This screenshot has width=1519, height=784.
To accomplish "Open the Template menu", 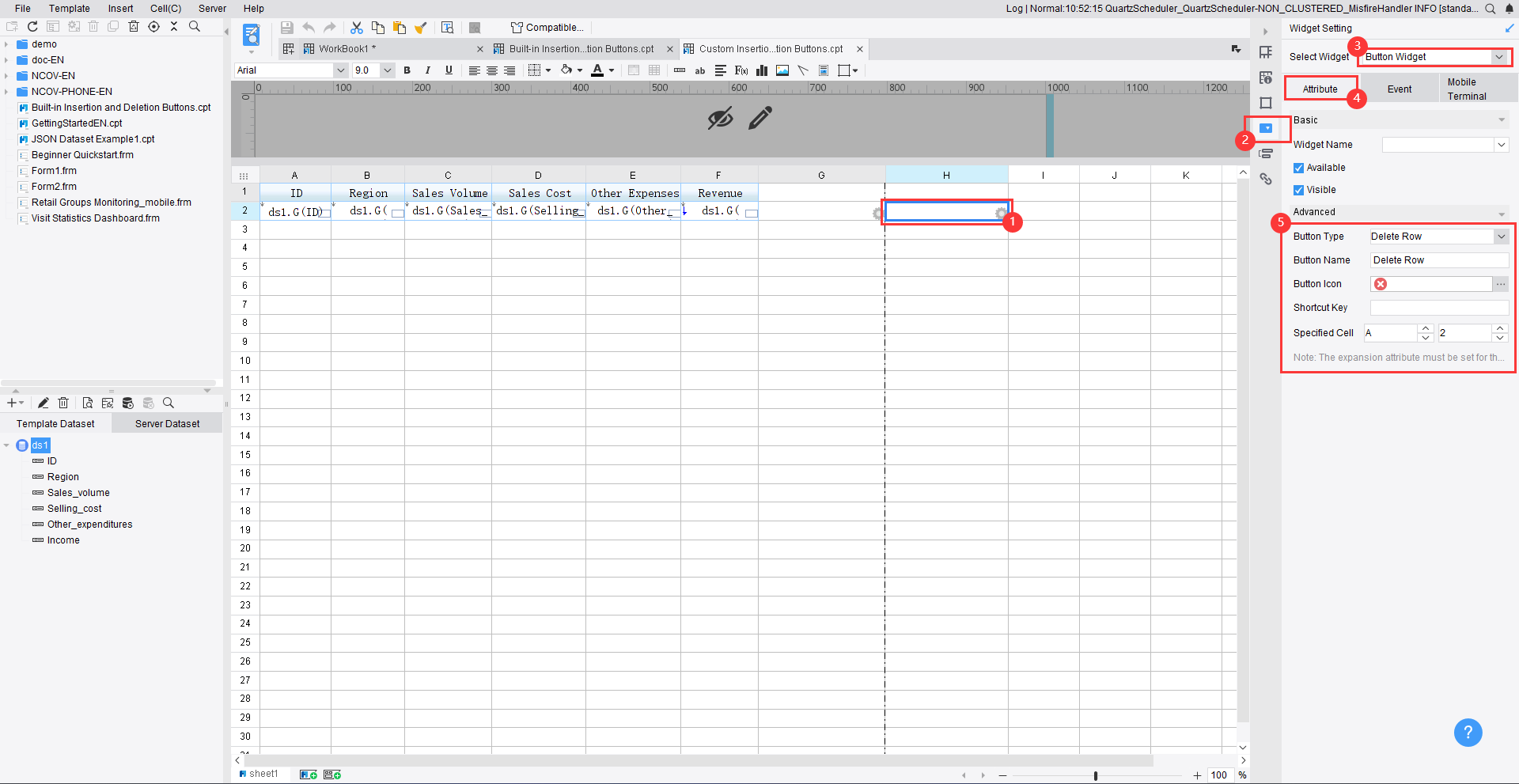I will click(69, 8).
